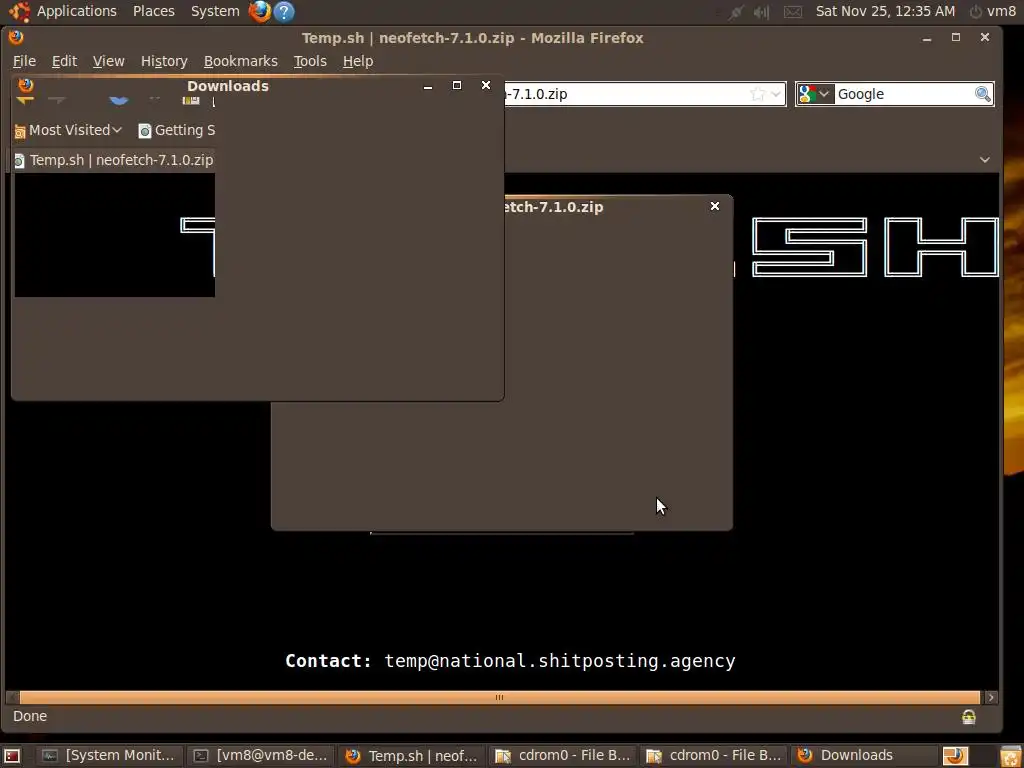Open Firefox's Help menu

coord(358,61)
